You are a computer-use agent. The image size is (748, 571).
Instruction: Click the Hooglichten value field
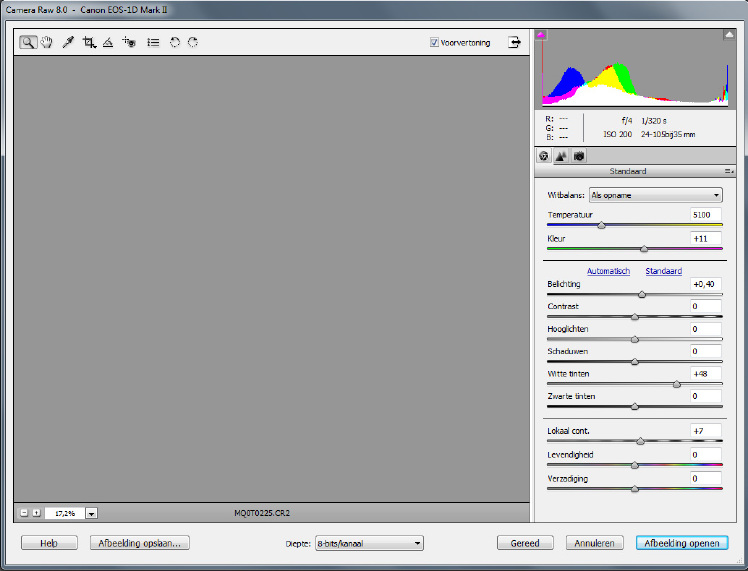[706, 329]
